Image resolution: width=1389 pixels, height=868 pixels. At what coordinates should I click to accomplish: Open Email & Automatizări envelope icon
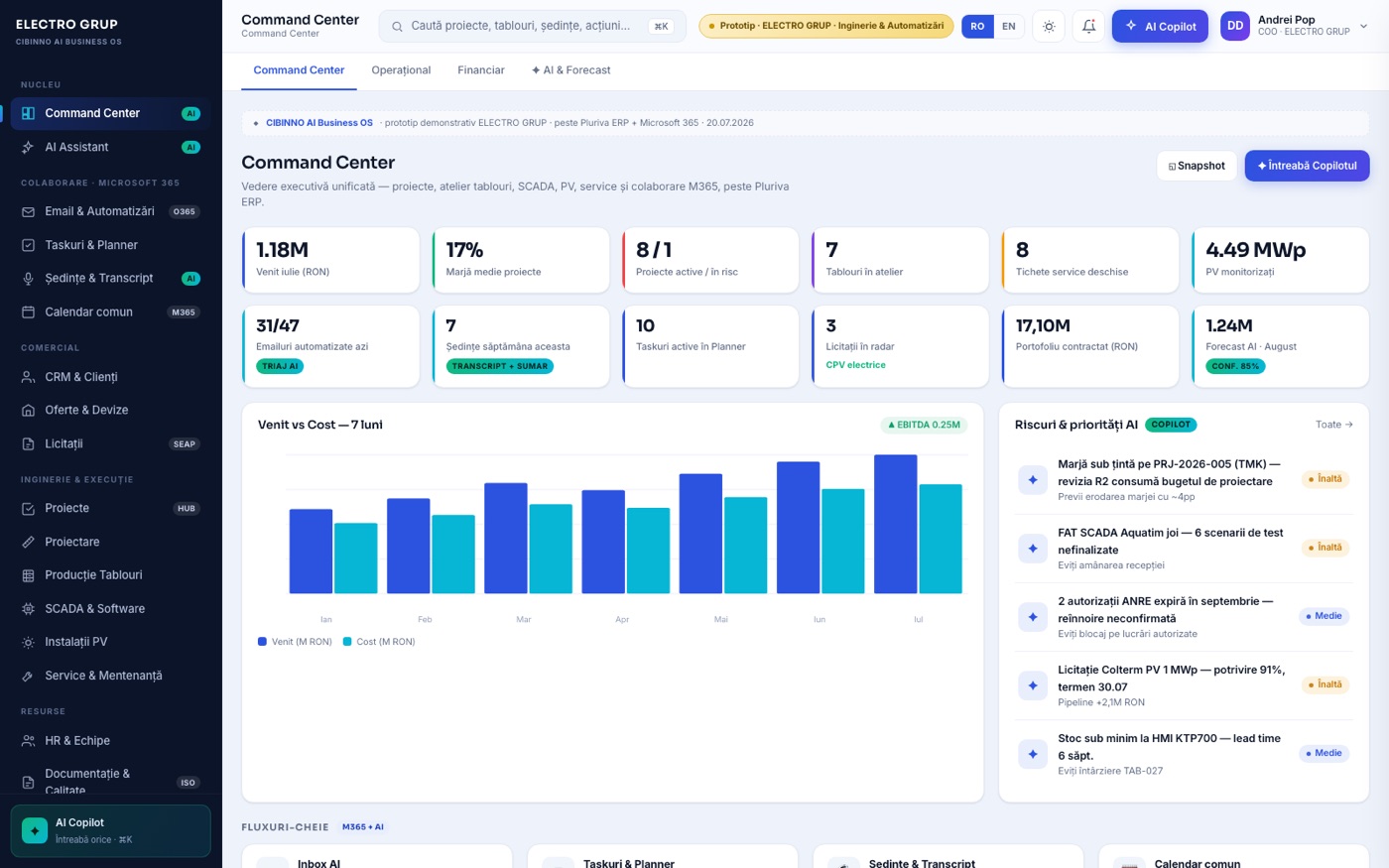coord(28,211)
